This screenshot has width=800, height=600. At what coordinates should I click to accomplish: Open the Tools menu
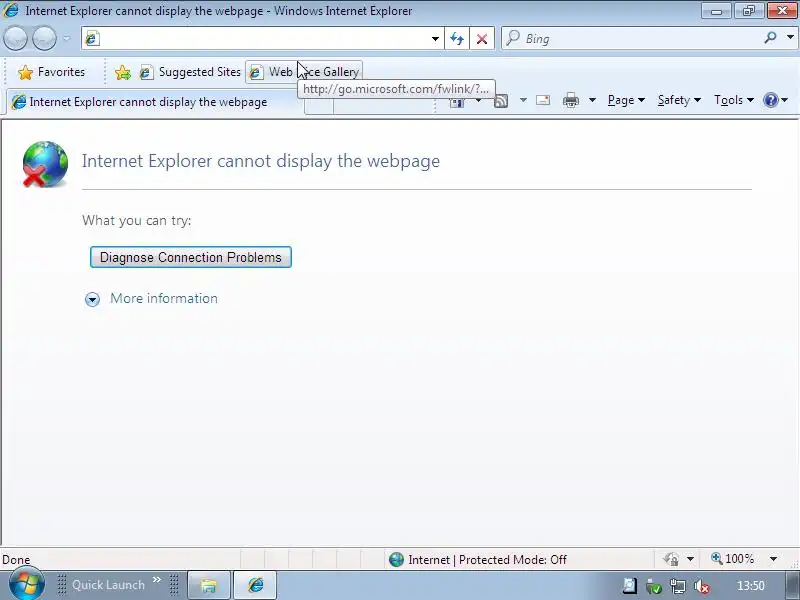(734, 100)
